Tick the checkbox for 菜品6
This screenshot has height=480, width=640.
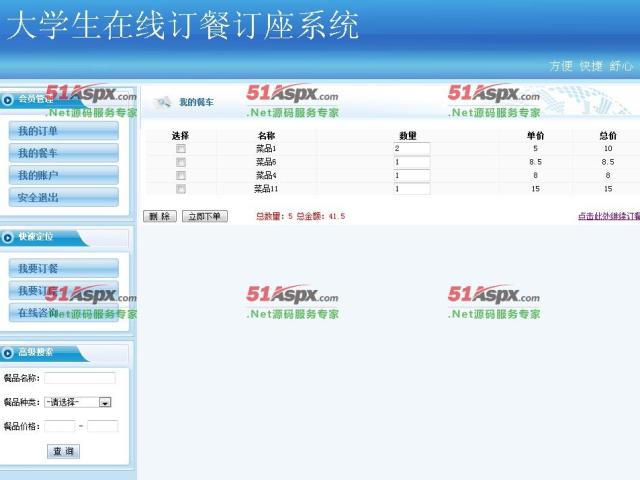tap(180, 162)
